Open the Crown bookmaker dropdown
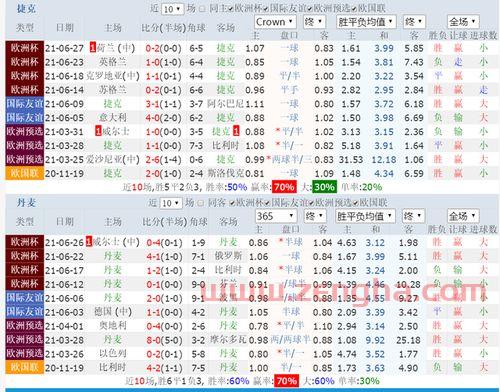 275,22
